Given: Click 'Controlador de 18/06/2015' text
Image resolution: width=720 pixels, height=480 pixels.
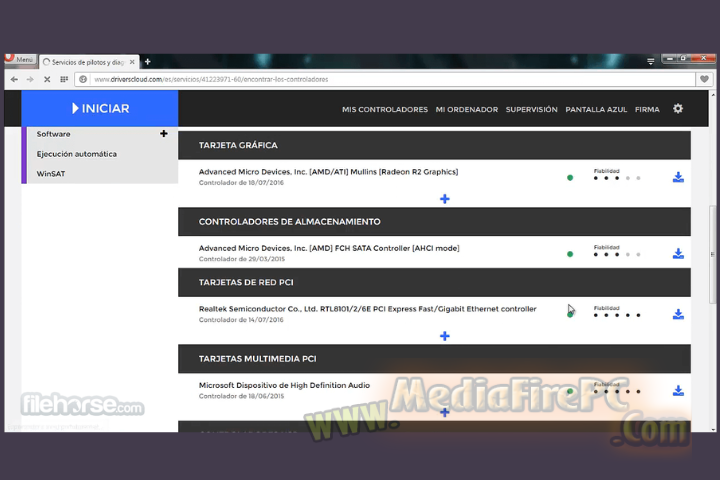Looking at the screenshot, I should click(242, 396).
